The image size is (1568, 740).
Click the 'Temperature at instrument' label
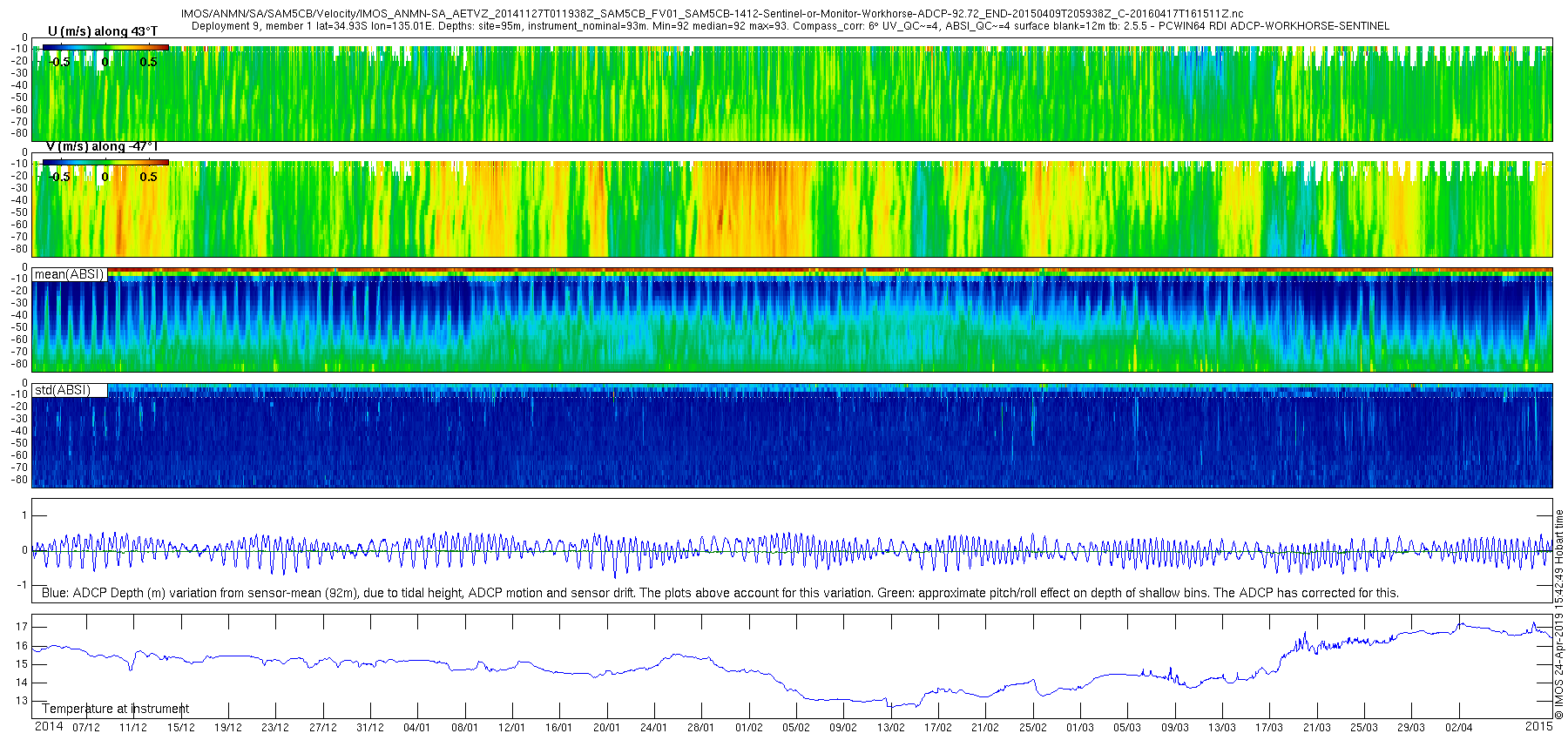[x=115, y=709]
